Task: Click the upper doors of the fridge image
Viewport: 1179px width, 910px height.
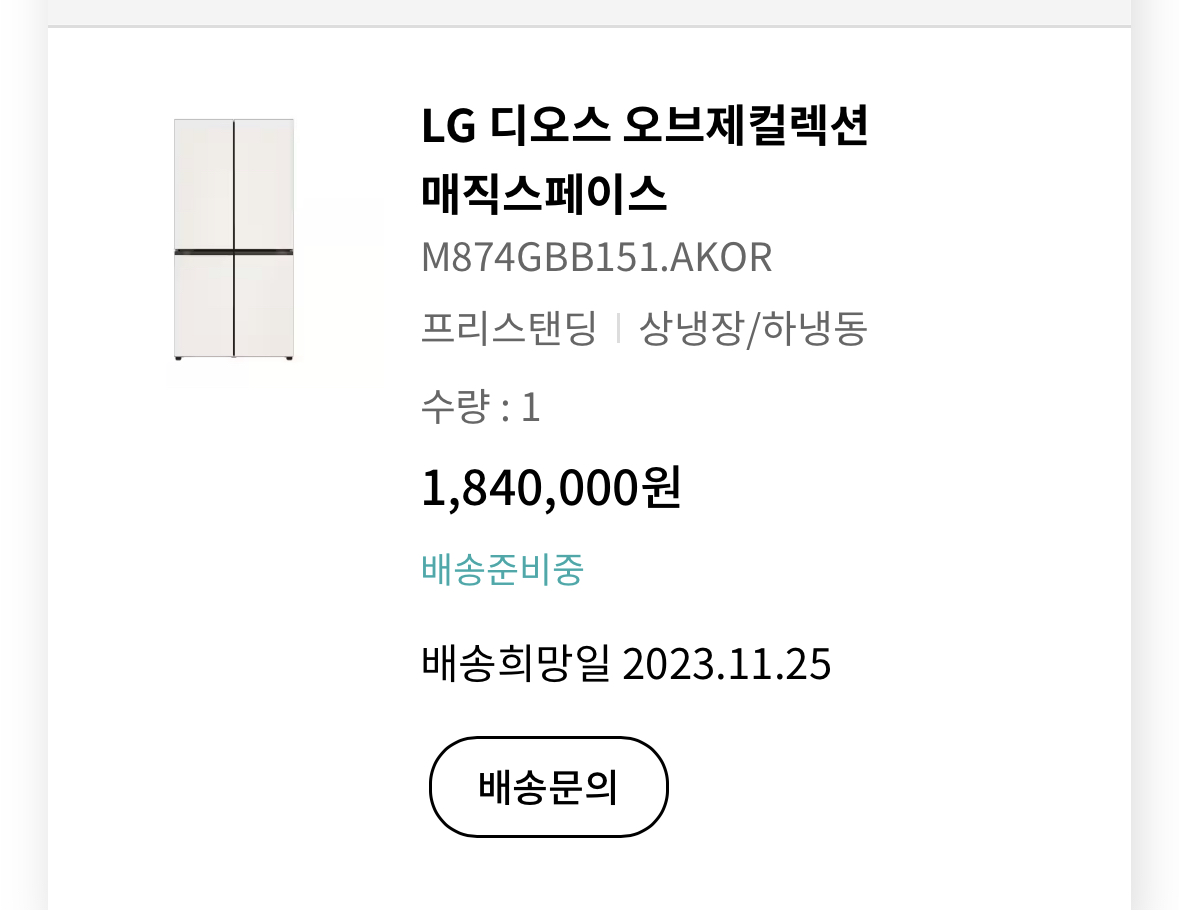Action: (x=234, y=184)
